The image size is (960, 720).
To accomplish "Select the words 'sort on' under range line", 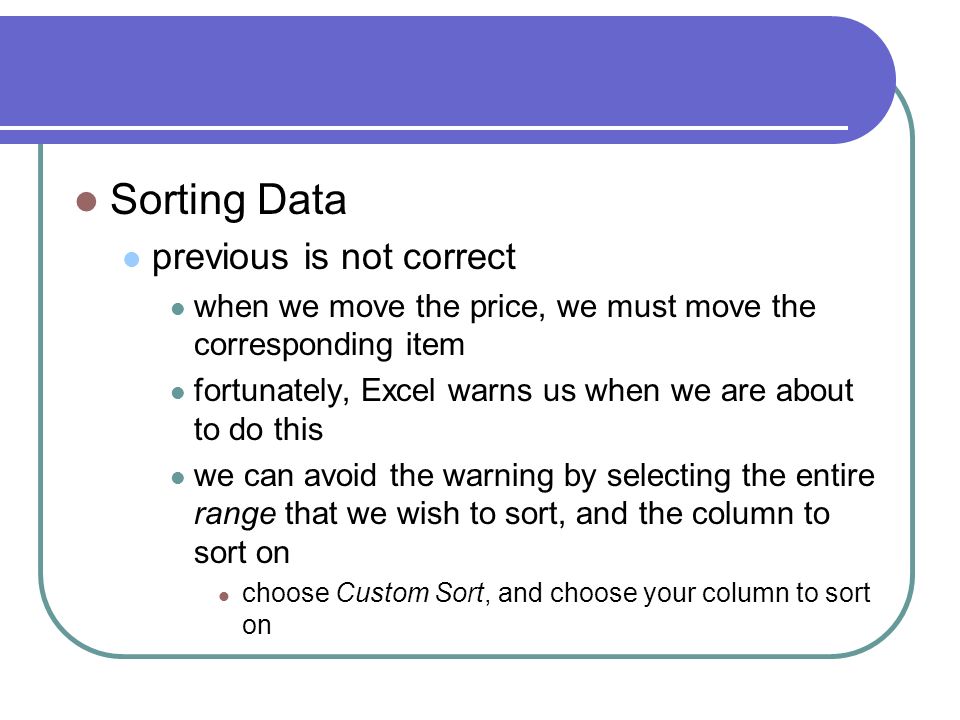I will (x=242, y=553).
